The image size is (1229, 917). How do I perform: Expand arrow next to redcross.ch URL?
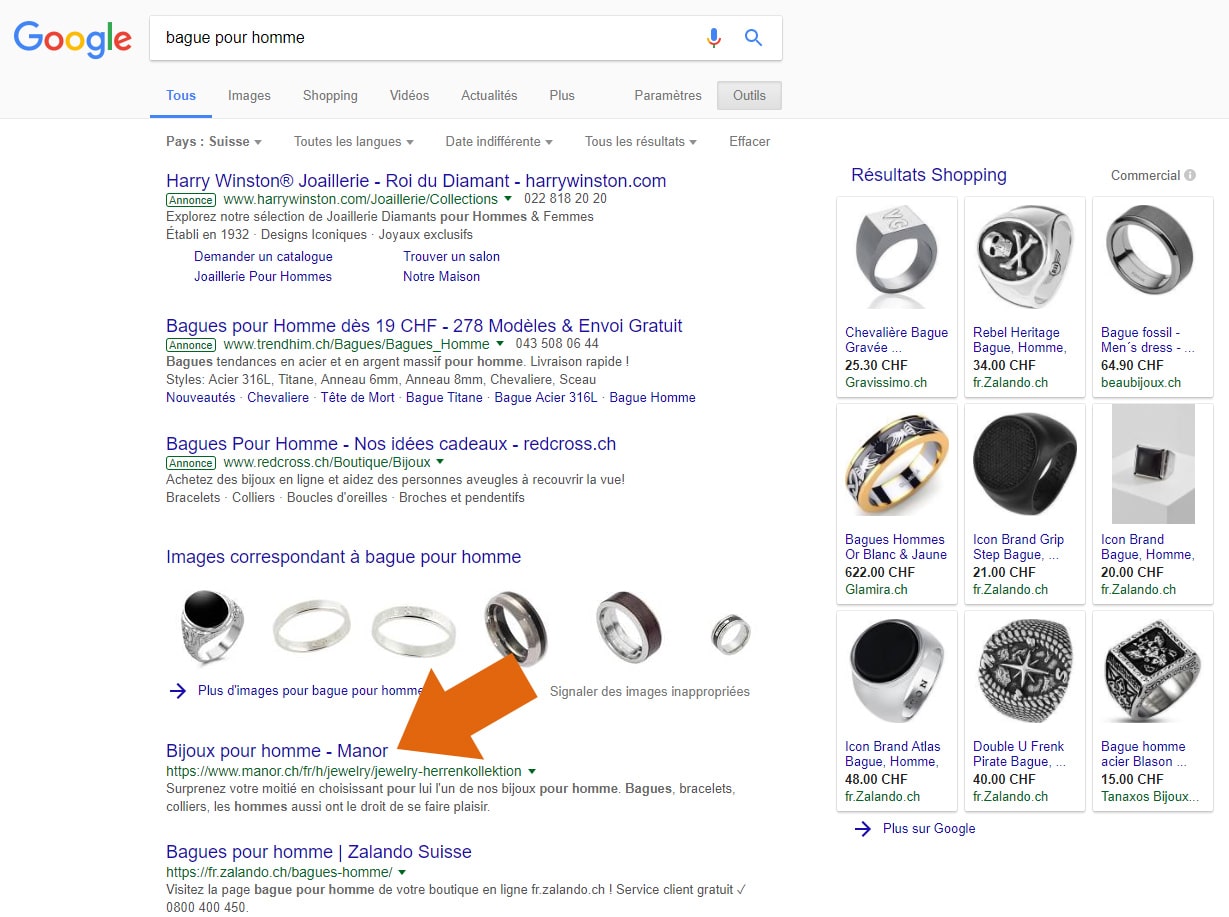point(440,463)
